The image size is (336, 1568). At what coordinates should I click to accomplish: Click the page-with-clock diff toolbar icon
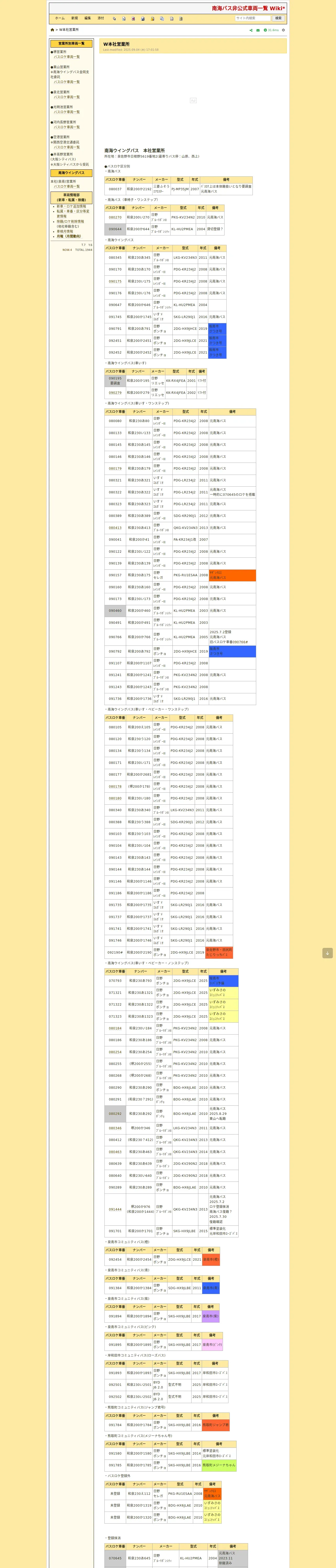(124, 19)
